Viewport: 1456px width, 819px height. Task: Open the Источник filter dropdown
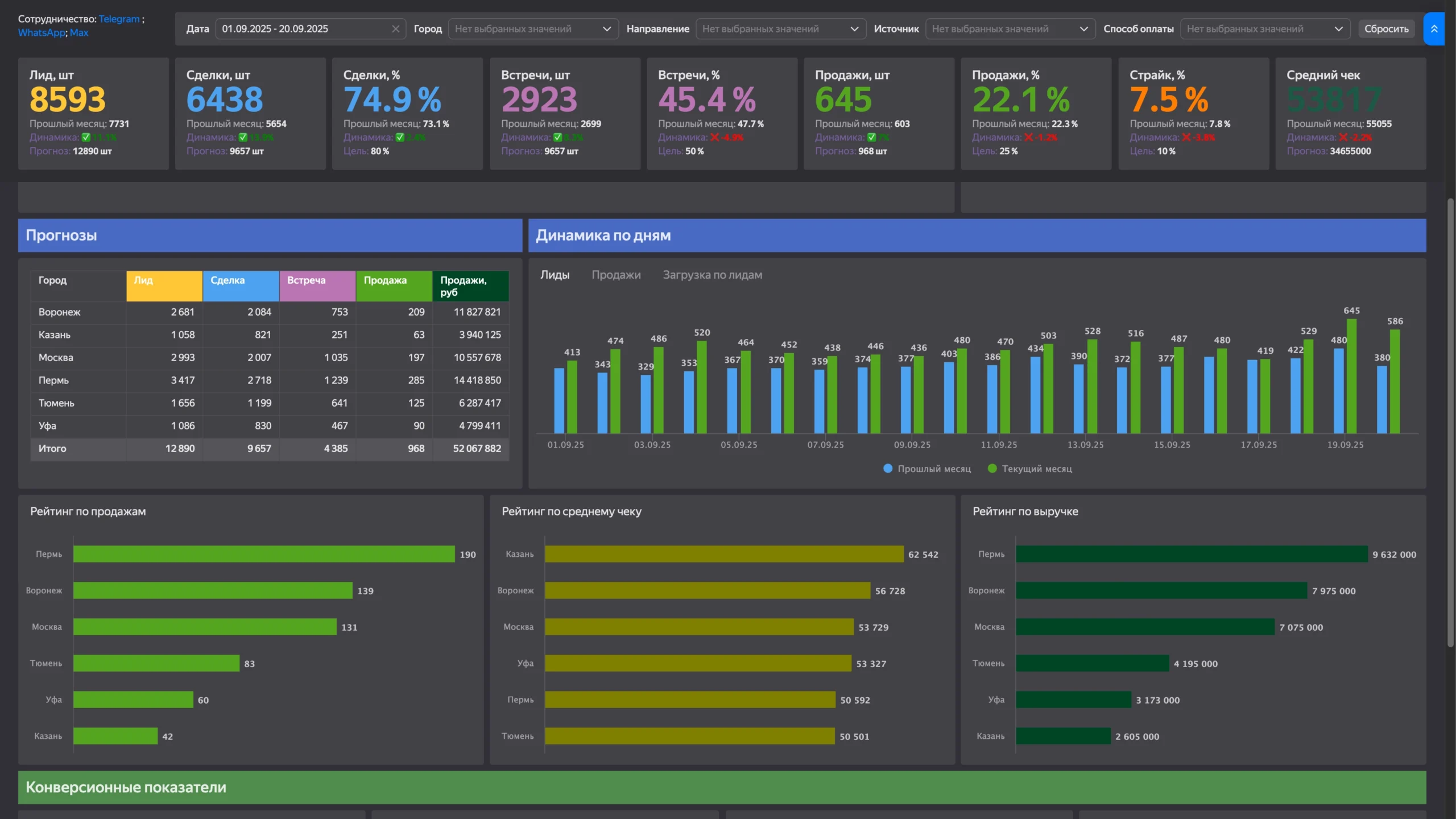pyautogui.click(x=1011, y=29)
